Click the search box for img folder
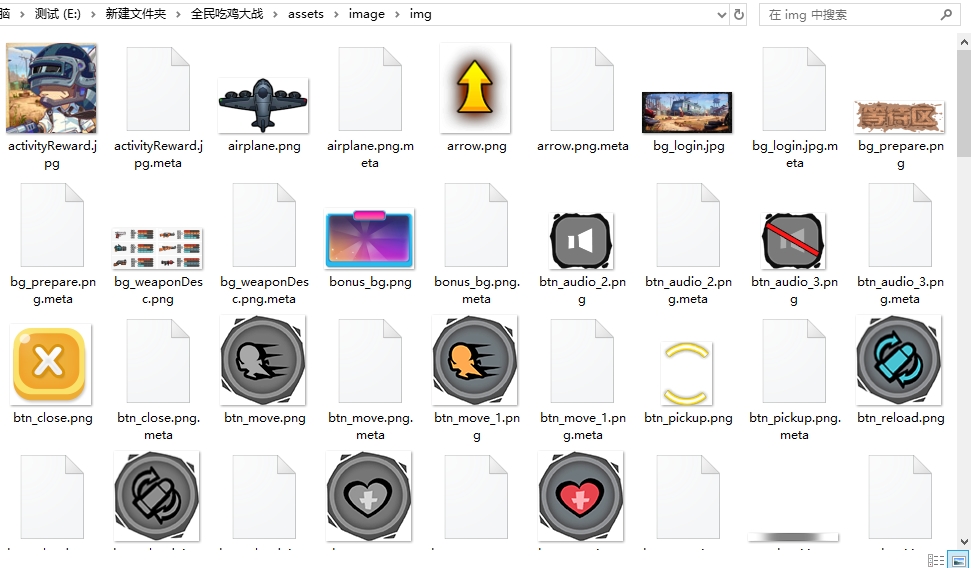The image size is (971, 568). coord(850,15)
